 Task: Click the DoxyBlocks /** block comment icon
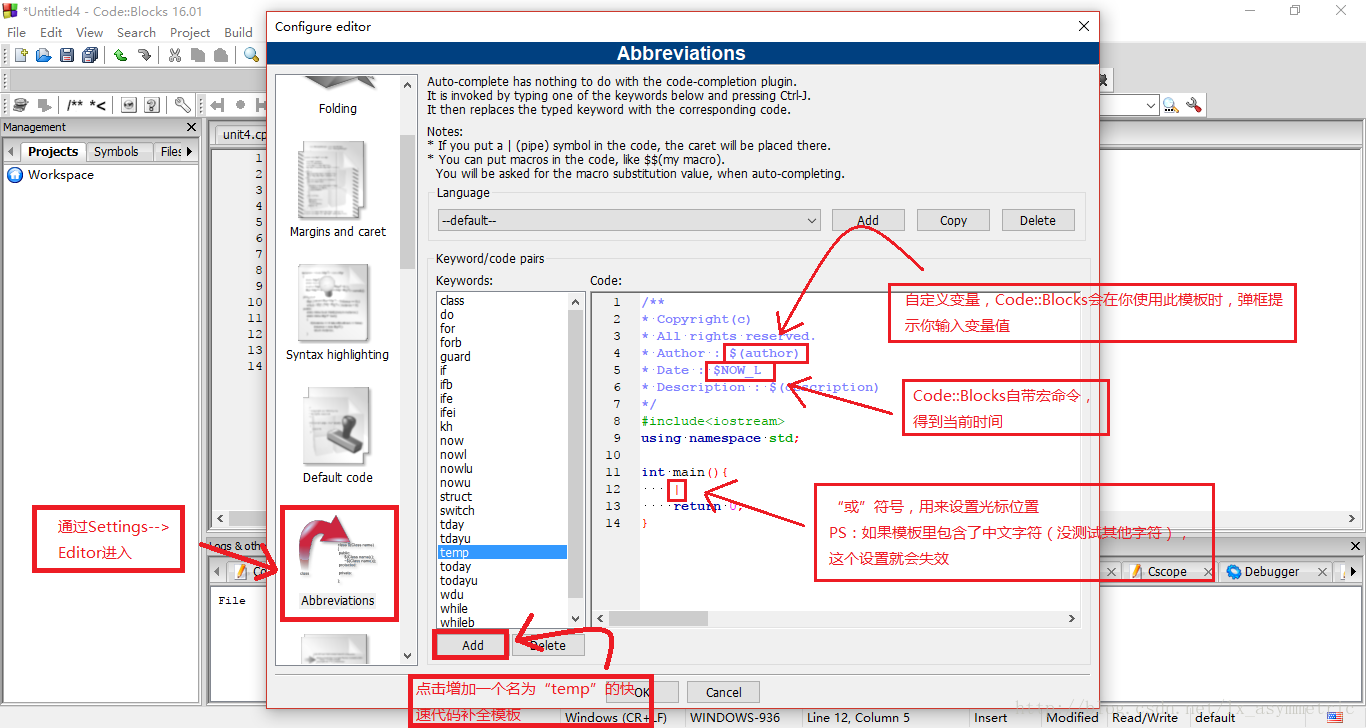[75, 105]
